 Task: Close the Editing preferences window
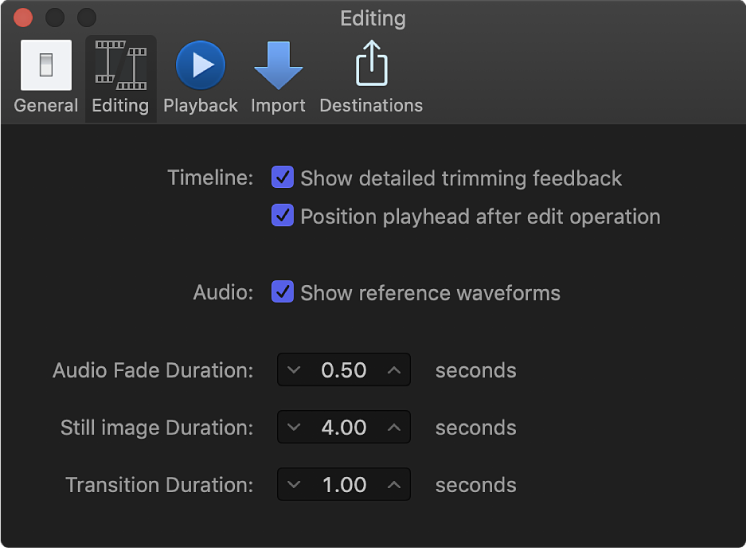(x=23, y=18)
